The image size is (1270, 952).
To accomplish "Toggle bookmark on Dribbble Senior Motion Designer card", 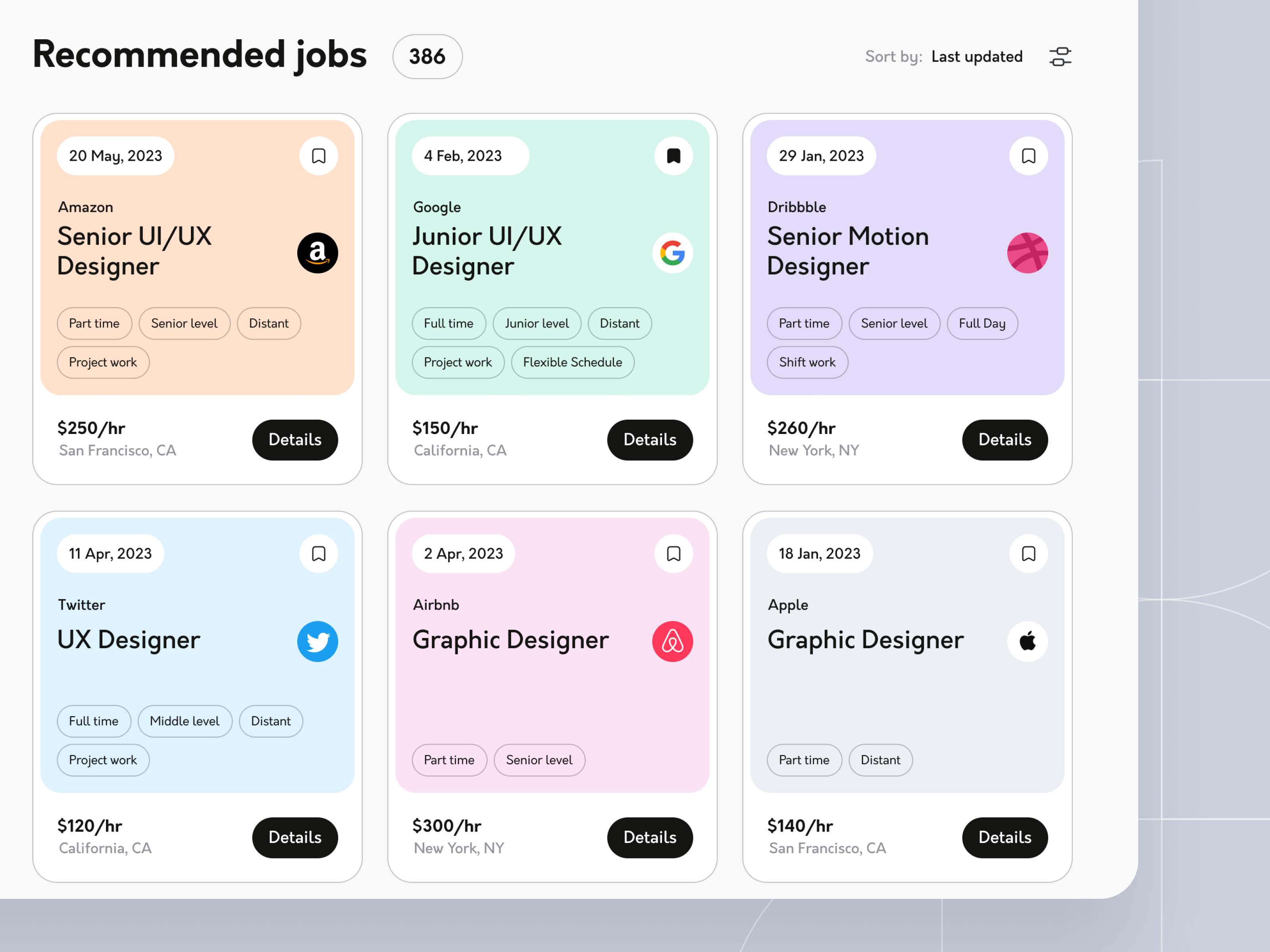I will point(1028,155).
